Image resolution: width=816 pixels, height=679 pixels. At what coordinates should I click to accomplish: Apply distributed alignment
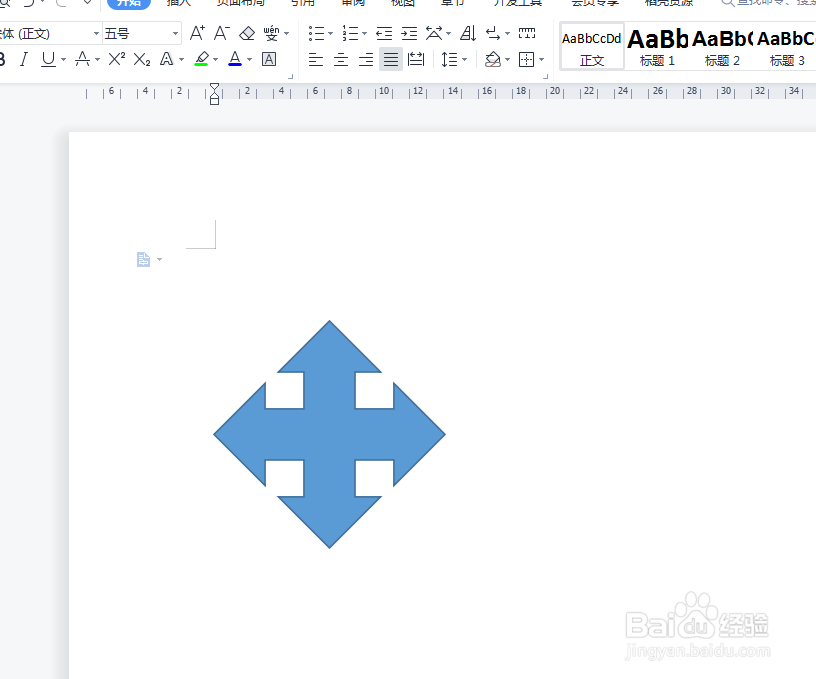pyautogui.click(x=416, y=59)
